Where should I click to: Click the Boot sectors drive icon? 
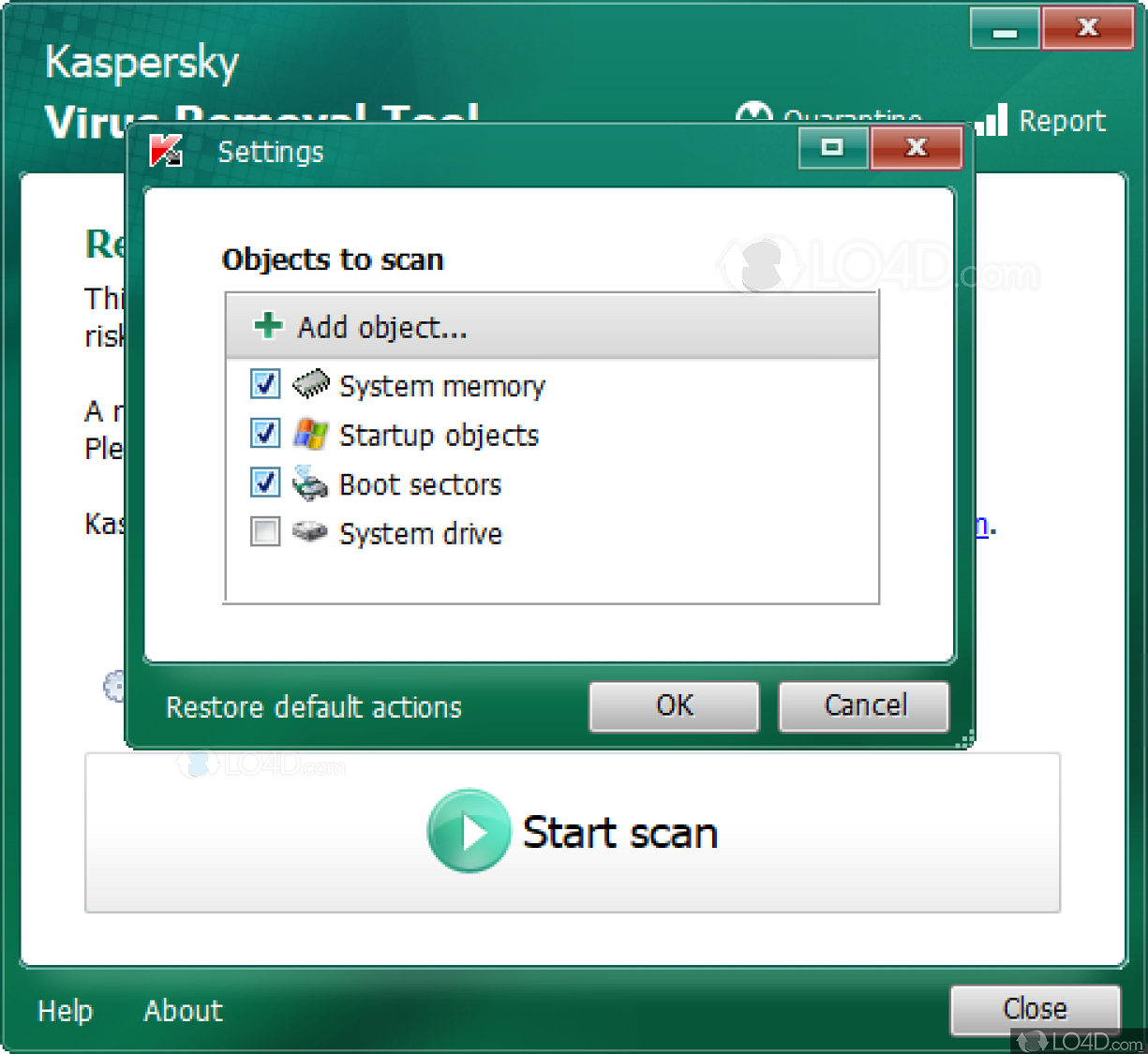310,483
